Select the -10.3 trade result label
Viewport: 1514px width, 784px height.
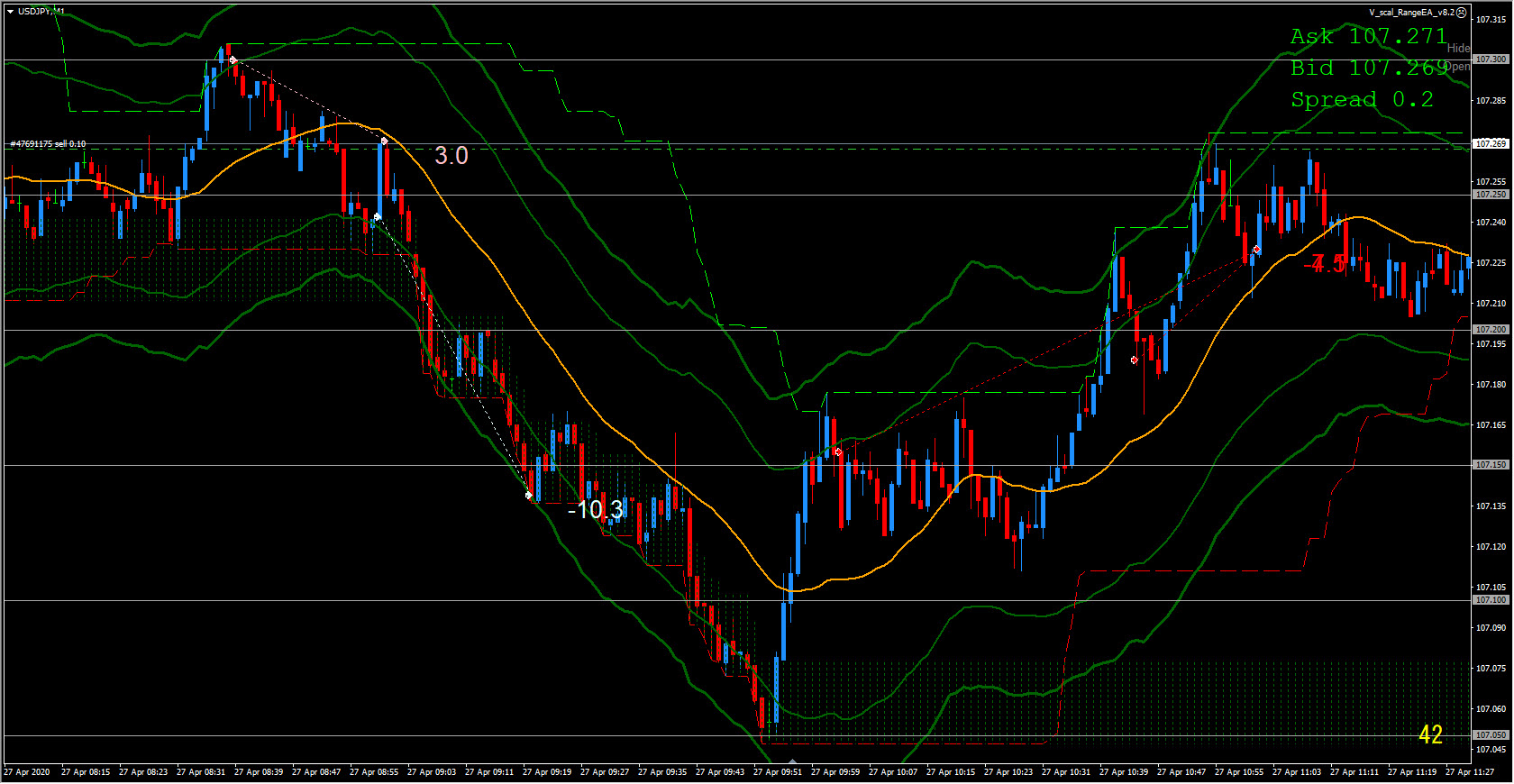pyautogui.click(x=596, y=510)
